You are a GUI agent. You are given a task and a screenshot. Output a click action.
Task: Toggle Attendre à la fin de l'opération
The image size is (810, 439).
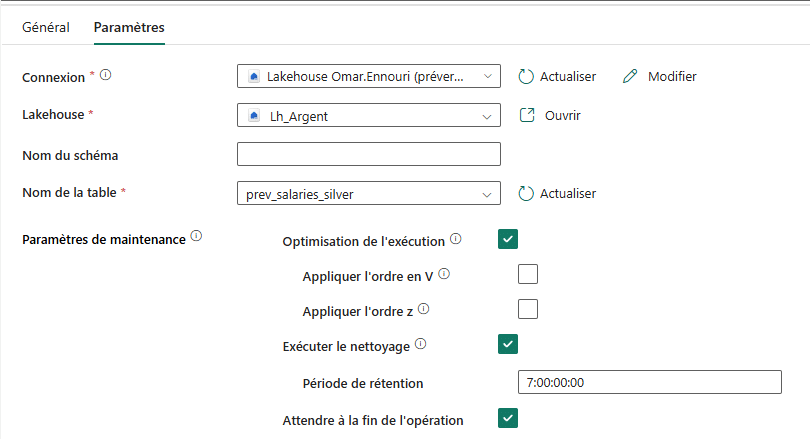pyautogui.click(x=508, y=418)
